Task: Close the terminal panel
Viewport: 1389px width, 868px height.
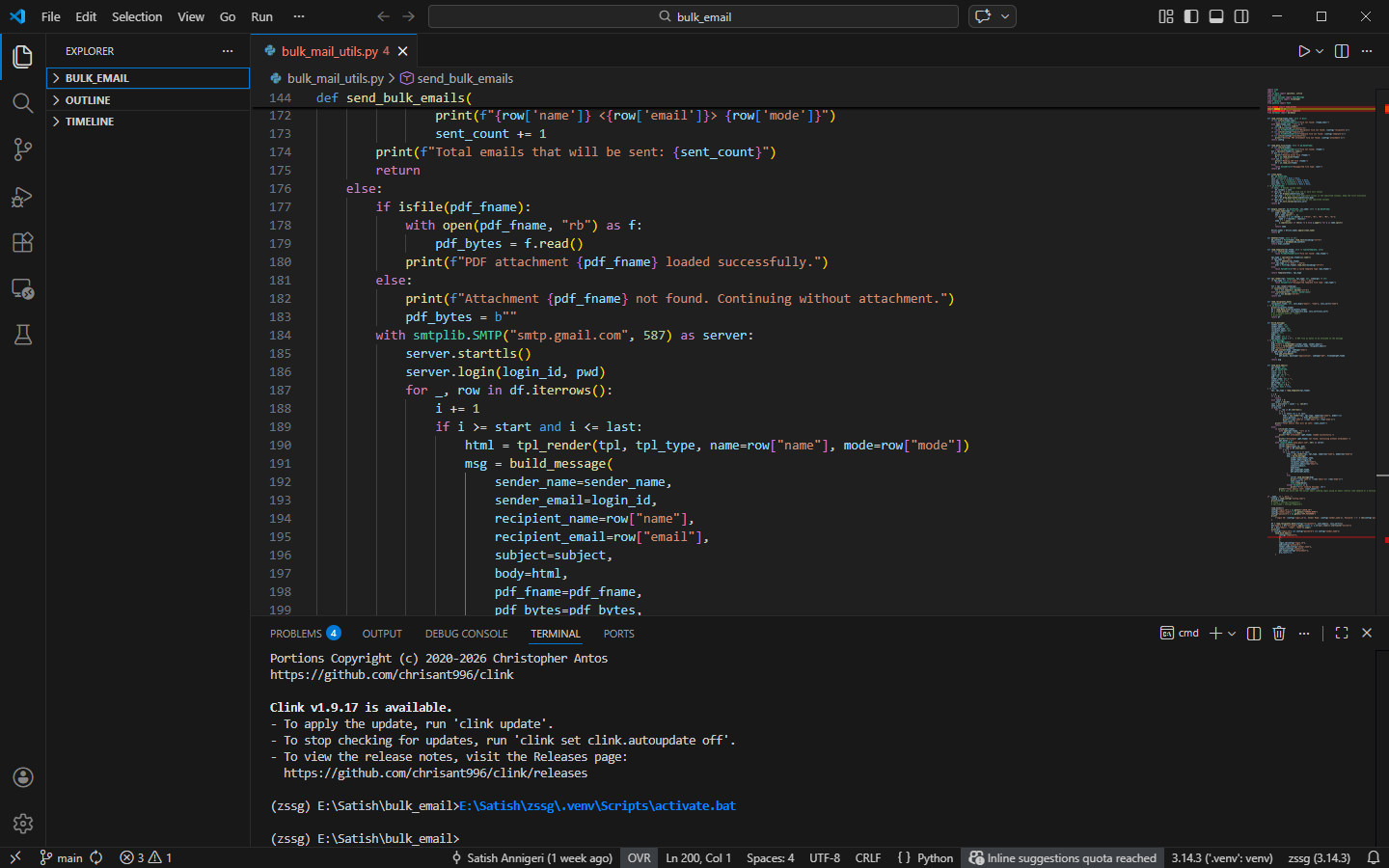Action: coord(1367,634)
